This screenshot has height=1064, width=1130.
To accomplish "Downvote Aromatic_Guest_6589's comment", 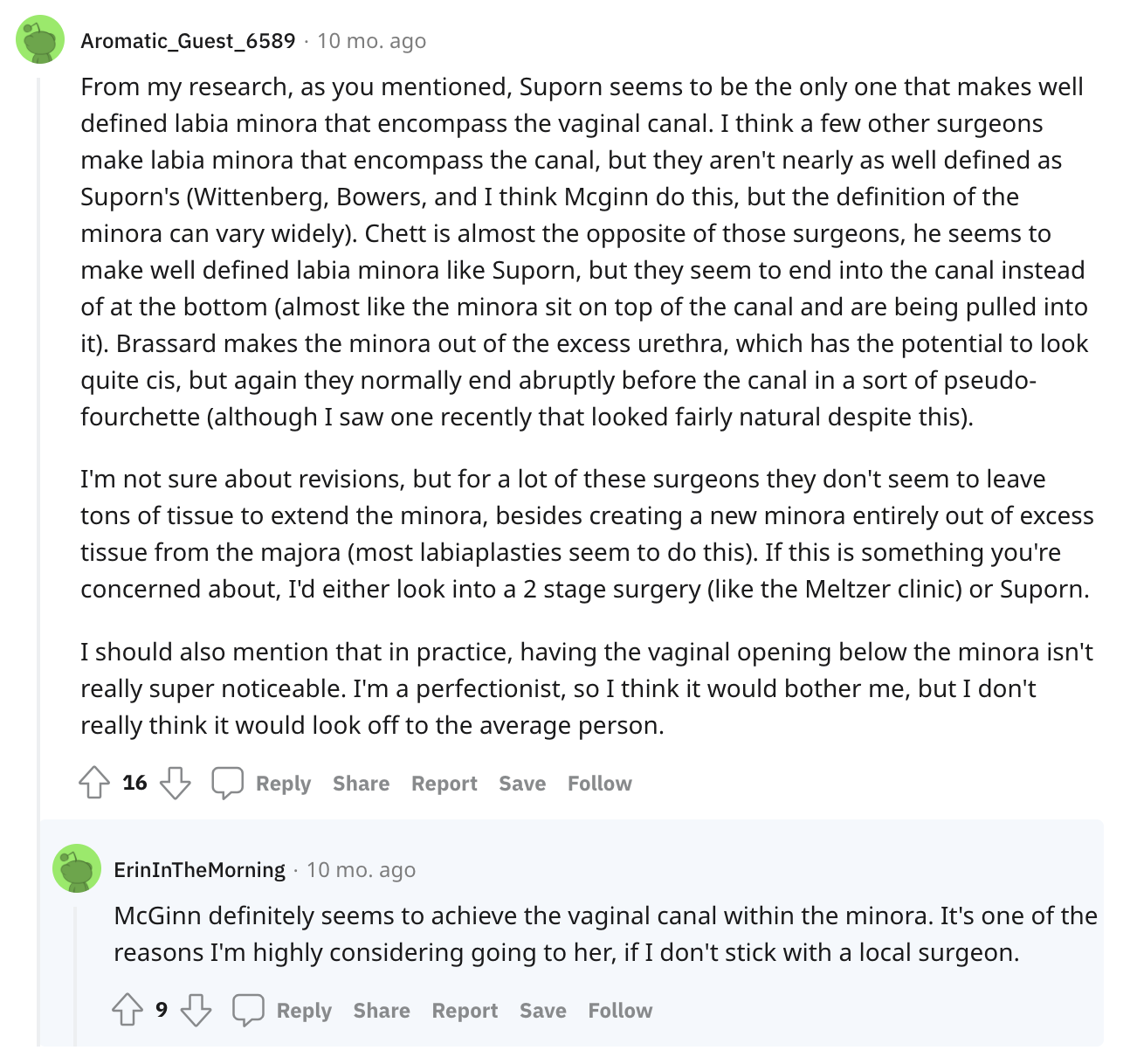I will click(x=176, y=783).
